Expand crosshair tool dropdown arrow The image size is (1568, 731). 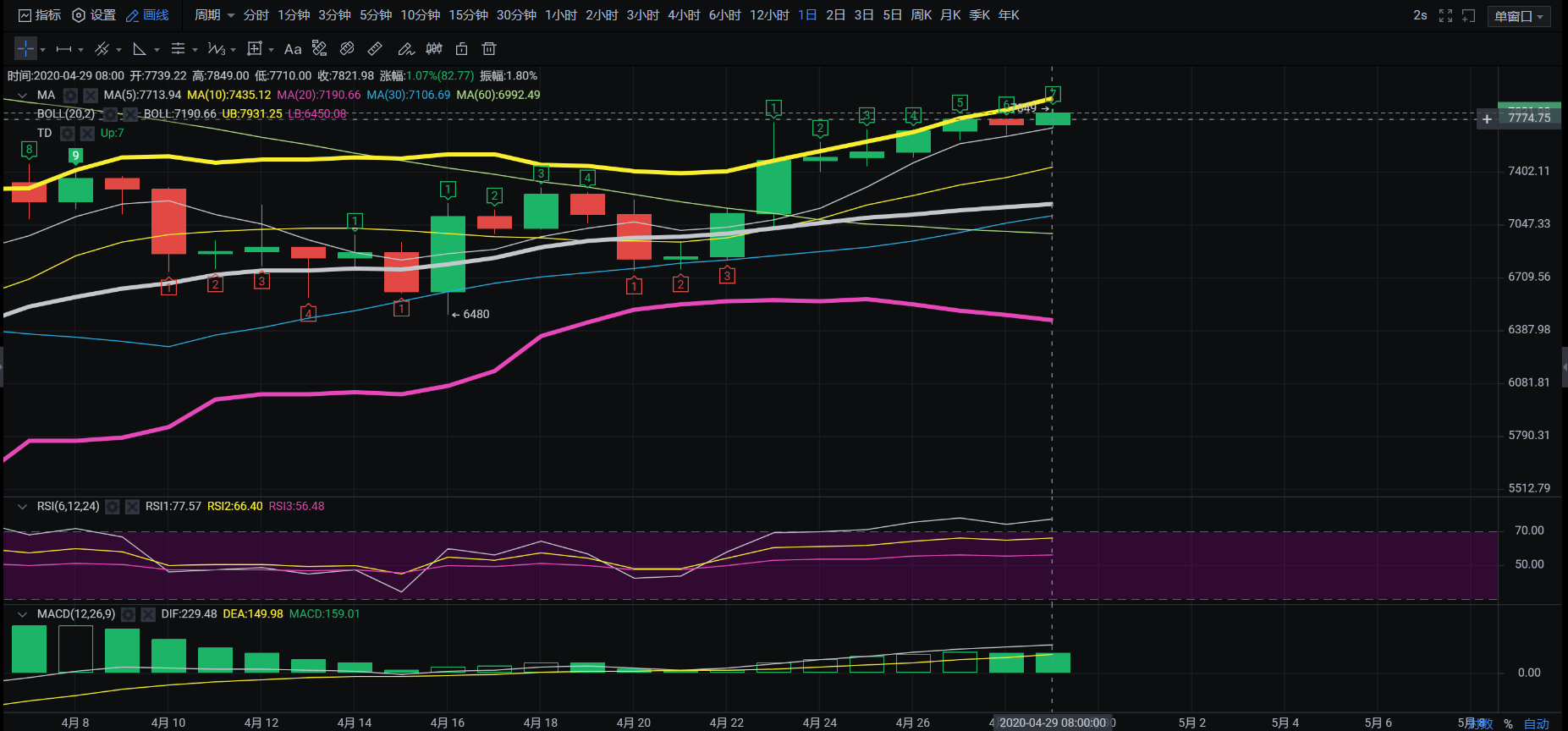click(42, 50)
